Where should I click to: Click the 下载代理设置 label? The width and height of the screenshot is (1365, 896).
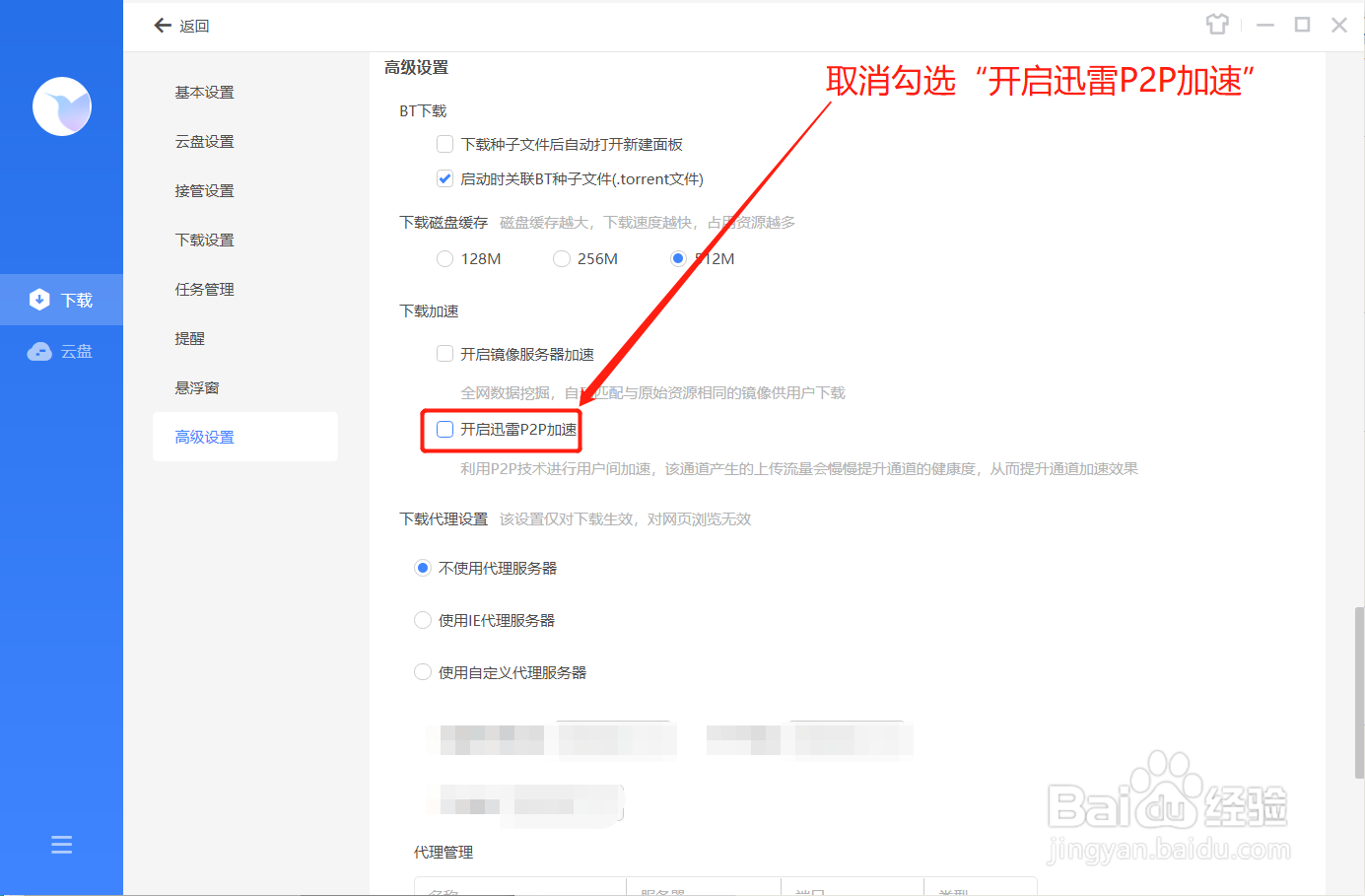[444, 518]
